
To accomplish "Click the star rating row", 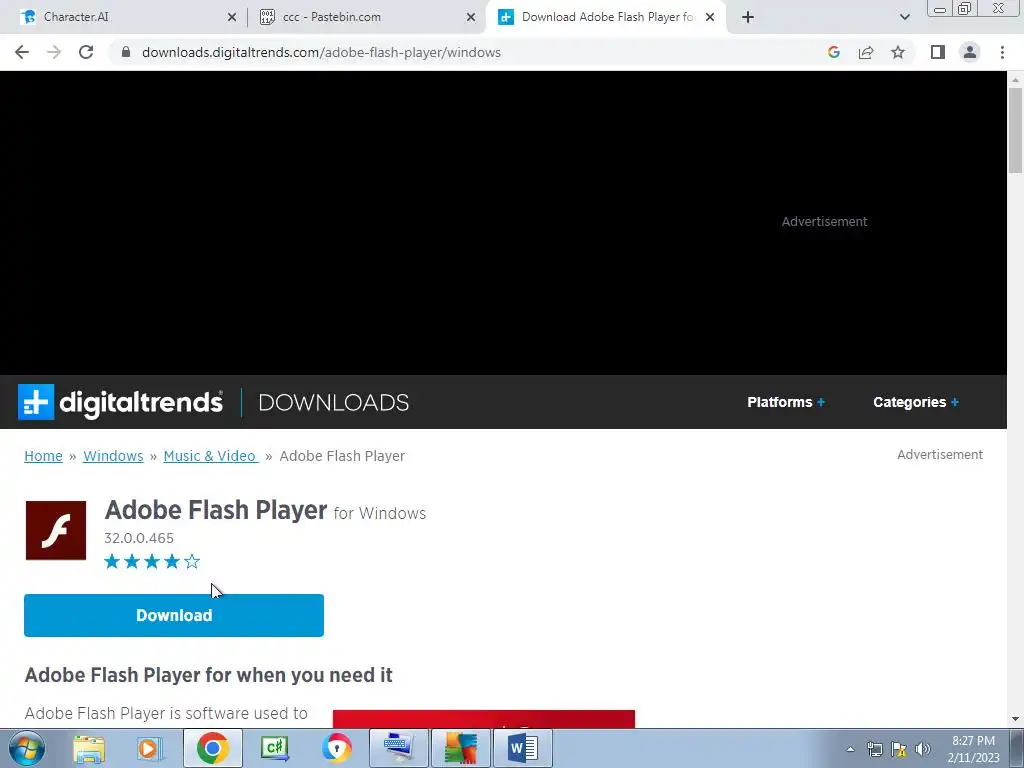I will [x=152, y=562].
